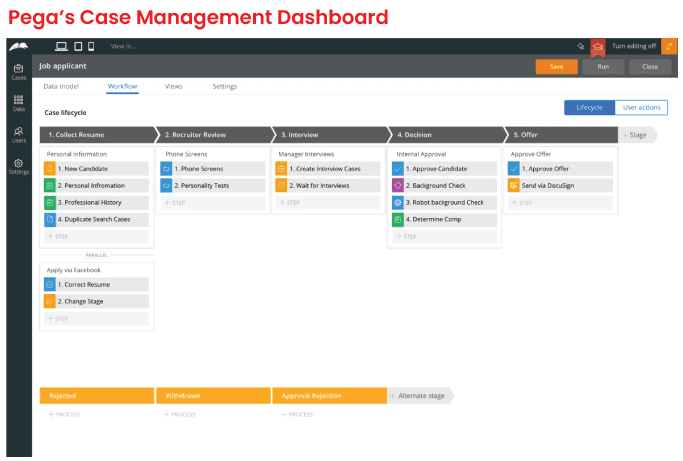Add a new Stage to lifecycle
The width and height of the screenshot is (683, 461).
pos(636,134)
